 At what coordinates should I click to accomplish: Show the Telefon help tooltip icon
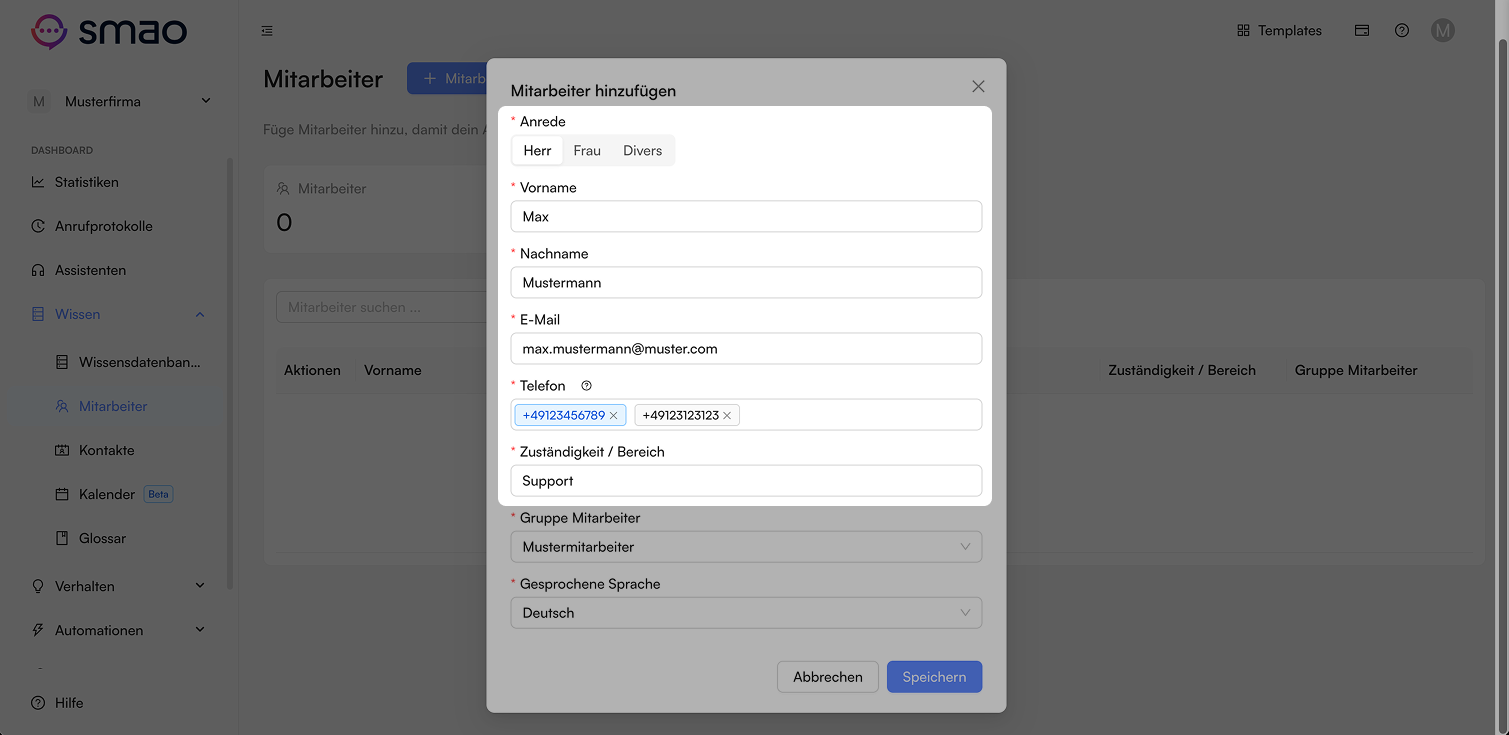click(x=587, y=386)
